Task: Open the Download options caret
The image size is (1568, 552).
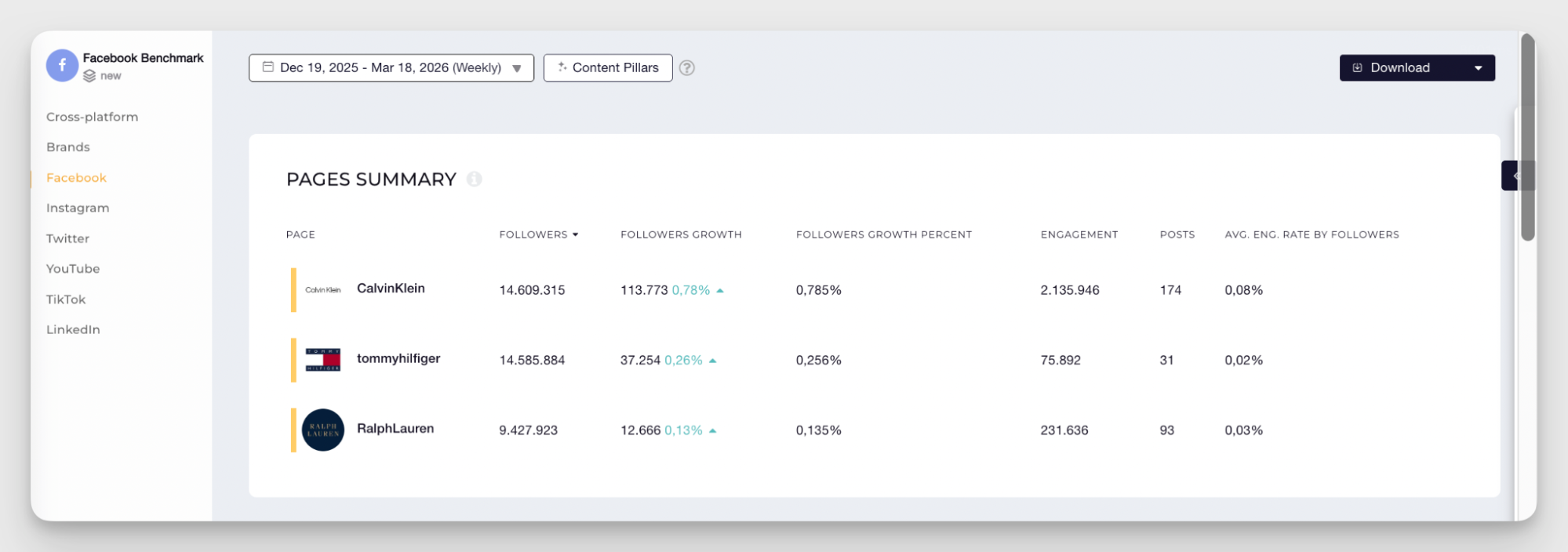Action: pyautogui.click(x=1479, y=68)
